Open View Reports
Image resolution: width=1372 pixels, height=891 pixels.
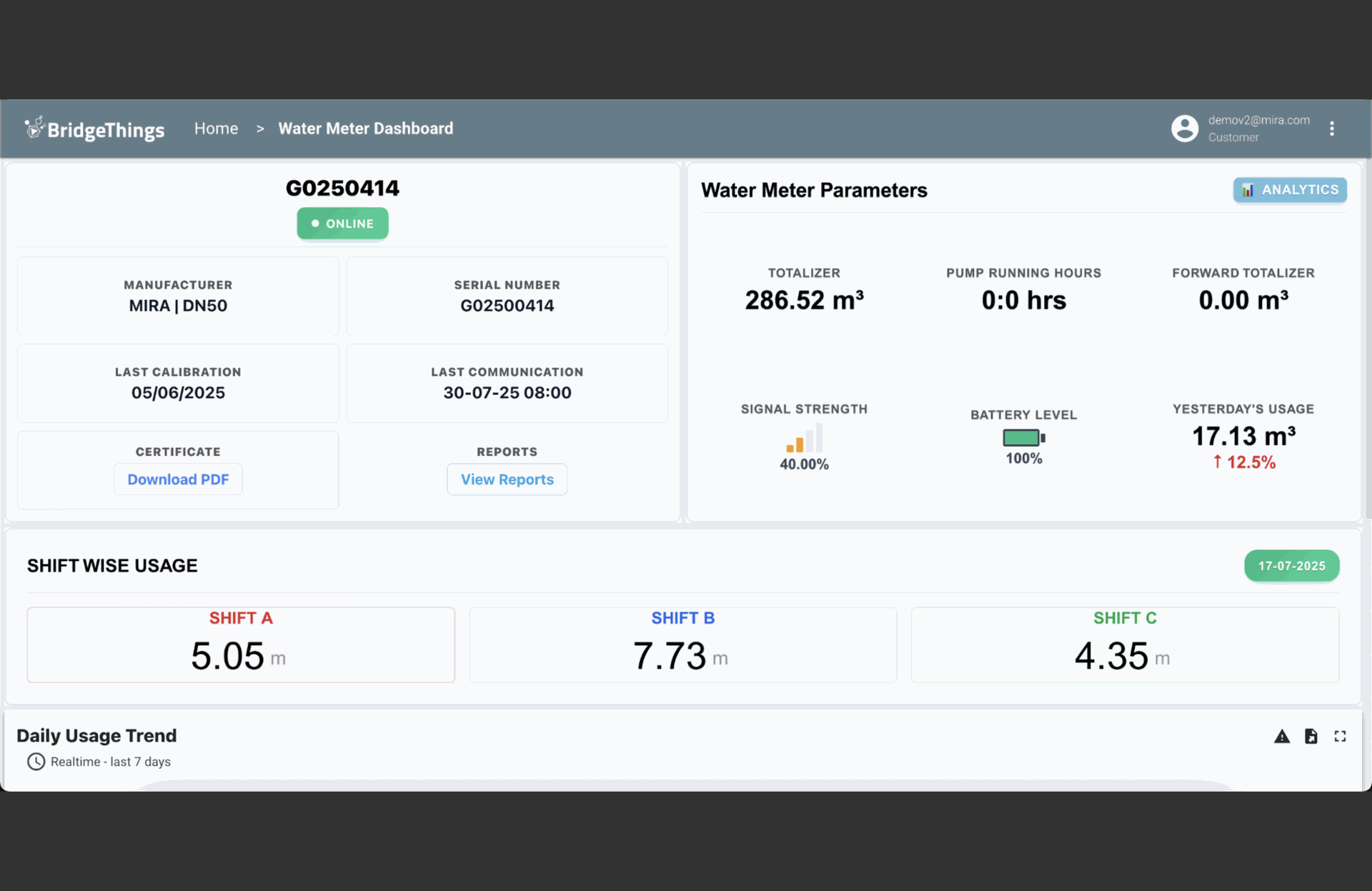[x=507, y=479]
